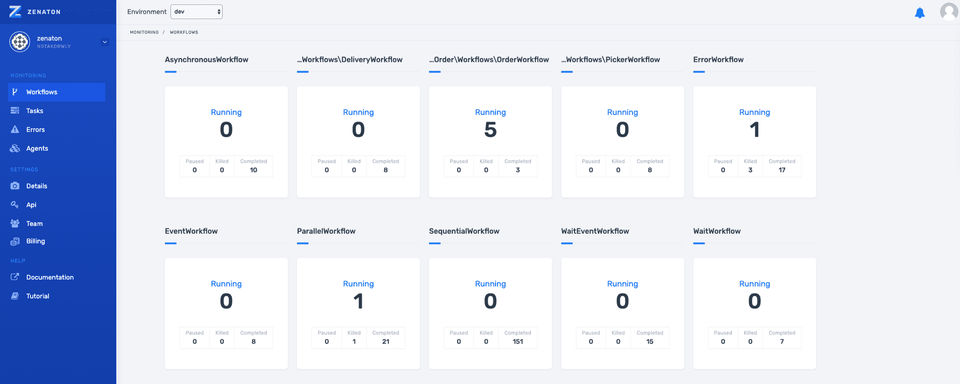Click the Zenaton logo icon
This screenshot has height=384, width=960.
16,12
